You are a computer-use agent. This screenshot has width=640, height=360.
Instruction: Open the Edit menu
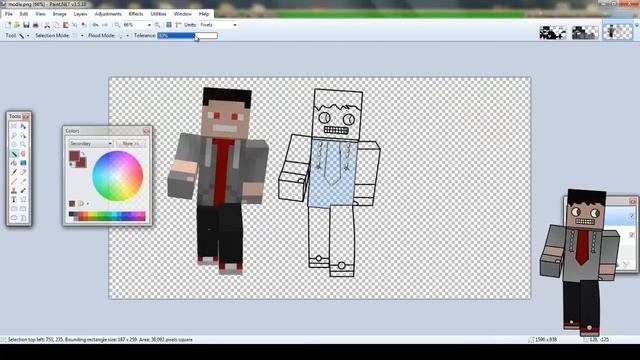24,14
